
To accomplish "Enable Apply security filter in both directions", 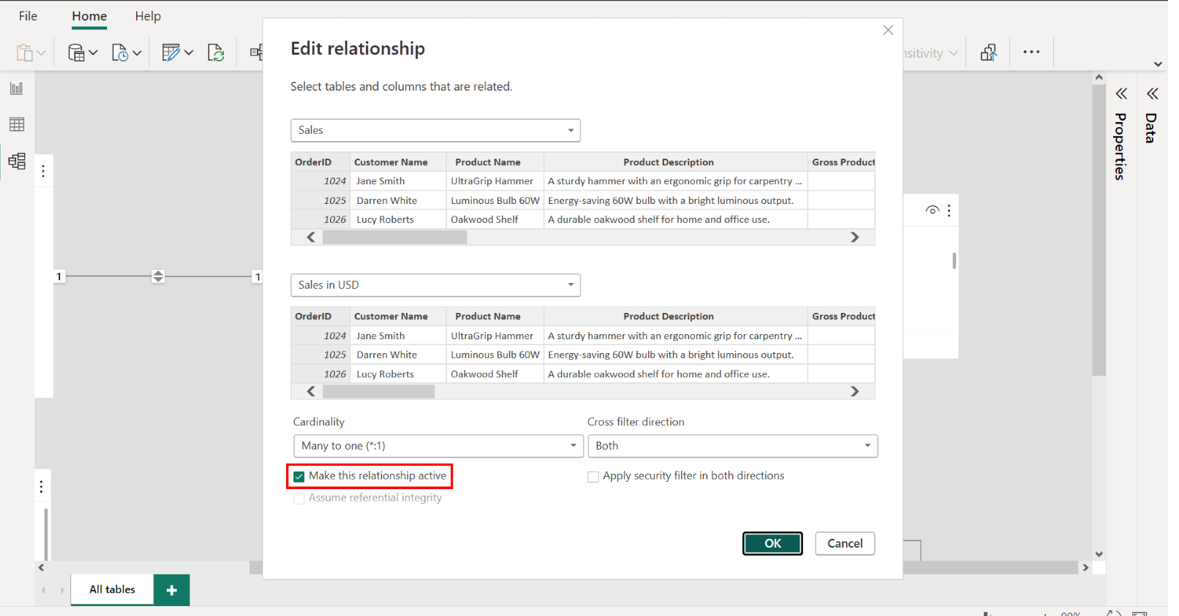I will point(593,477).
